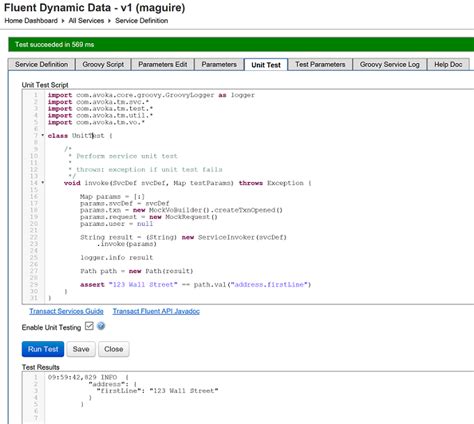Viewport: 474px width, 424px height.
Task: Open the Transact Fluent API Javadoc link
Action: coord(156,311)
